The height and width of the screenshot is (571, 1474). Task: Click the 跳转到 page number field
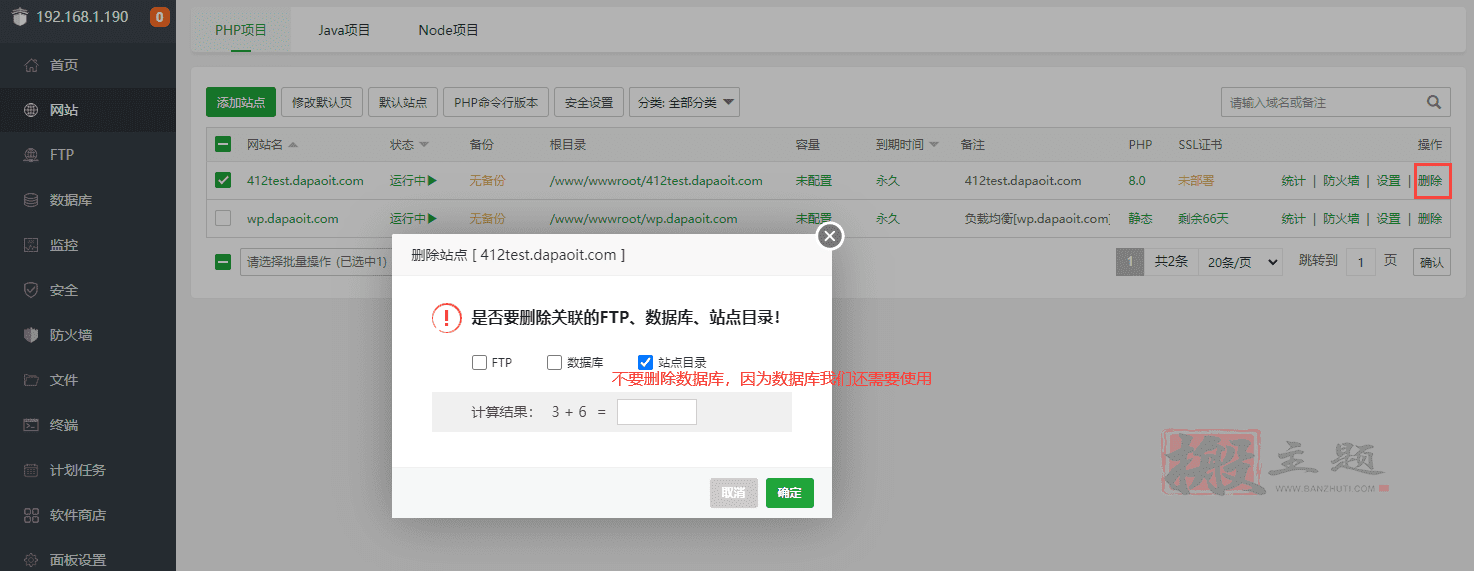coord(1361,262)
